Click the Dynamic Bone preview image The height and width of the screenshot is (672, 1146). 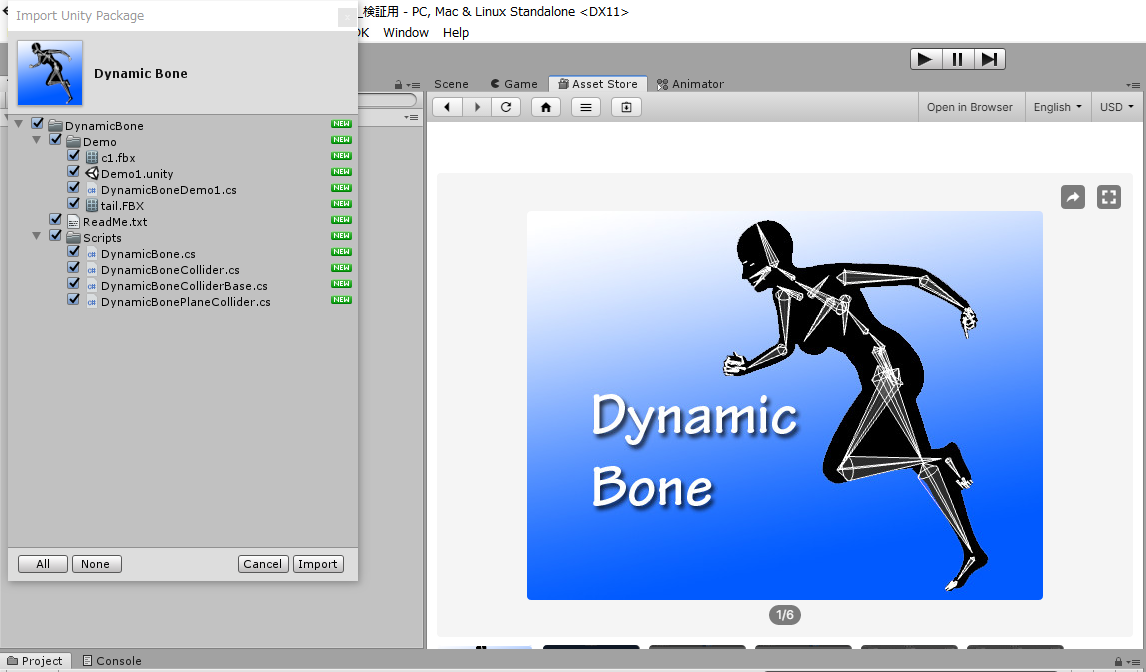784,405
